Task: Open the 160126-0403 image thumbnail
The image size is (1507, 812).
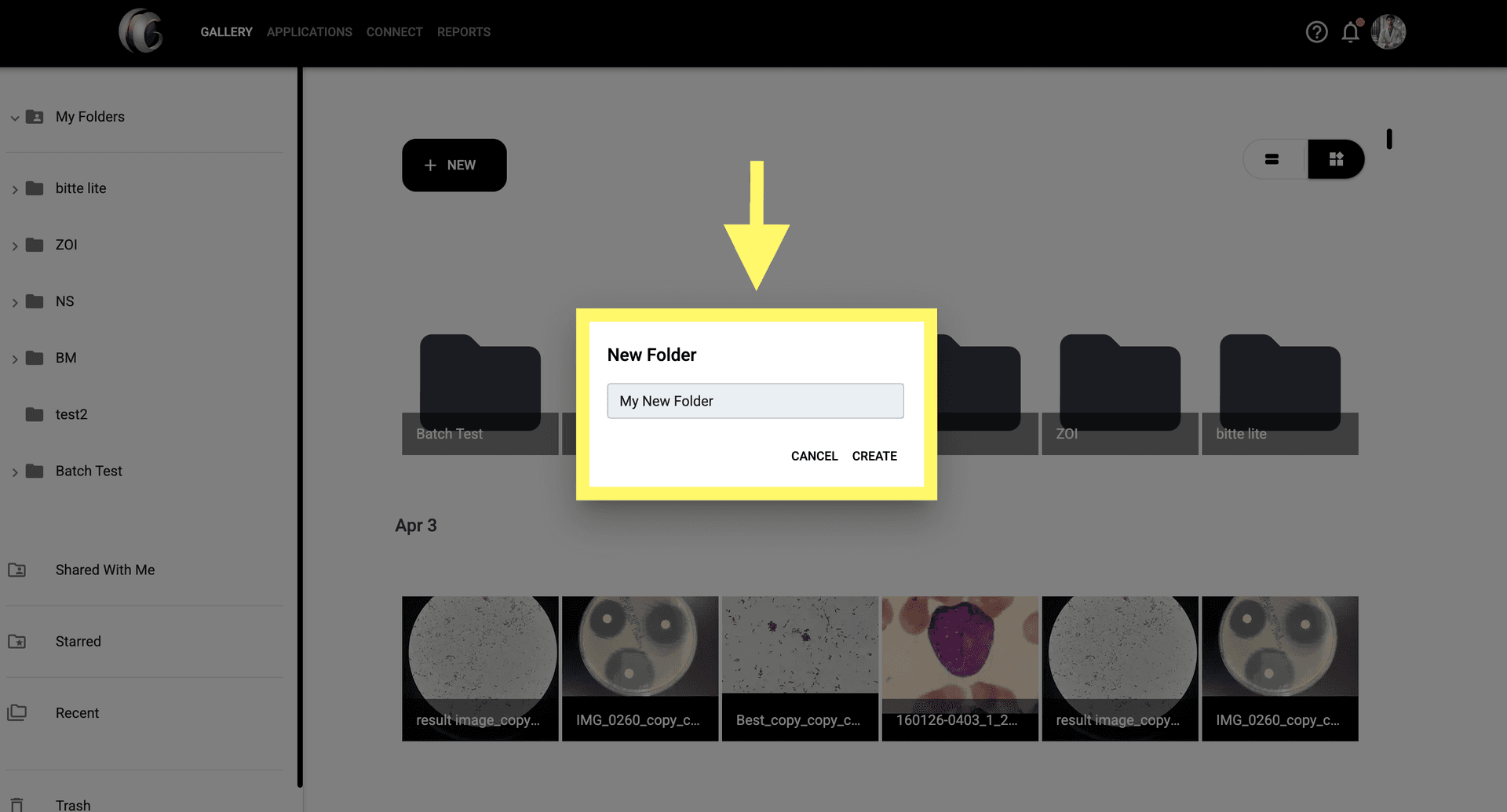Action: coord(959,667)
